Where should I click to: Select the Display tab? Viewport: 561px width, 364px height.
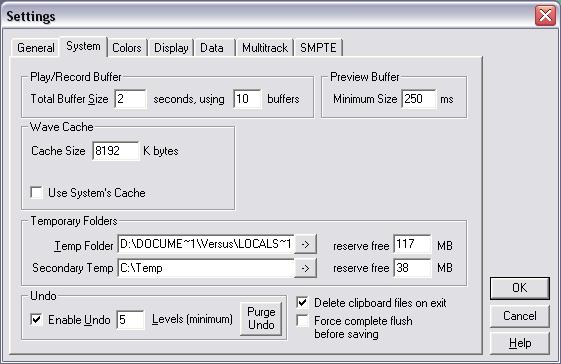pyautogui.click(x=171, y=48)
